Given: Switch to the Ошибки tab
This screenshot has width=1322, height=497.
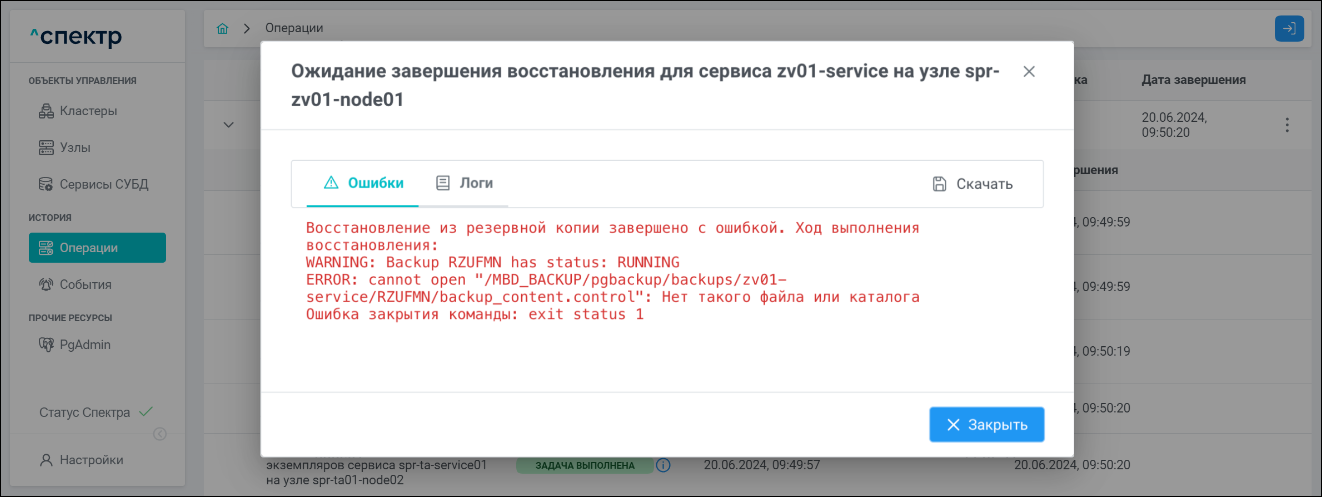Looking at the screenshot, I should click(x=364, y=183).
